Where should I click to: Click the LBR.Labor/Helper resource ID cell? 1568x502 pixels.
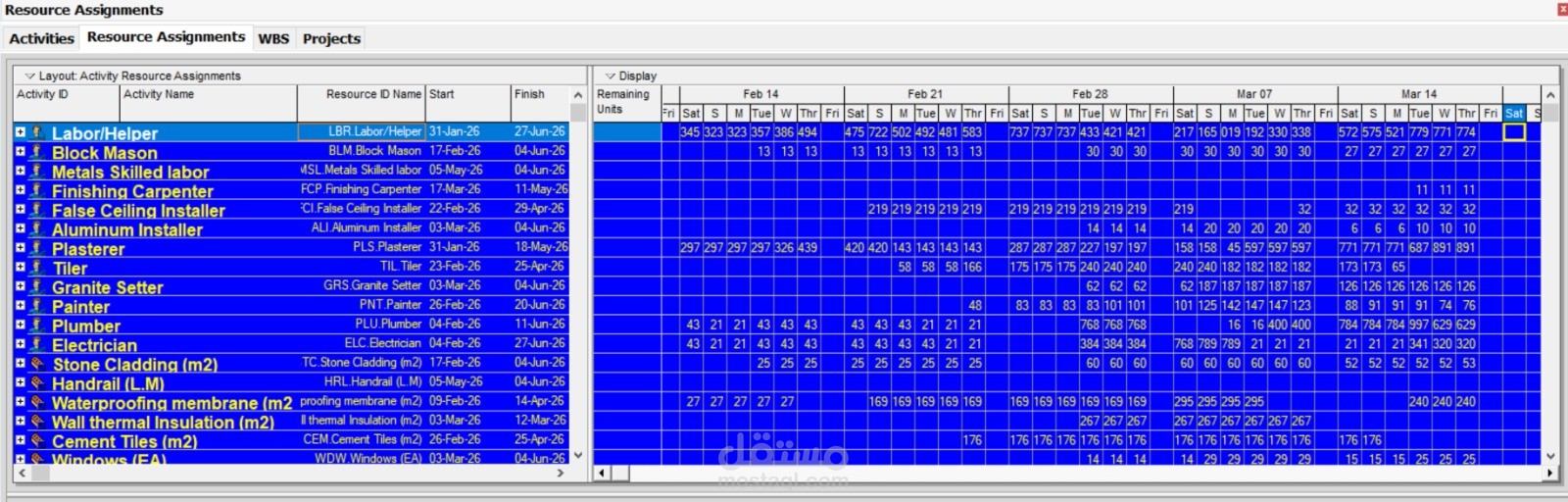click(x=362, y=131)
